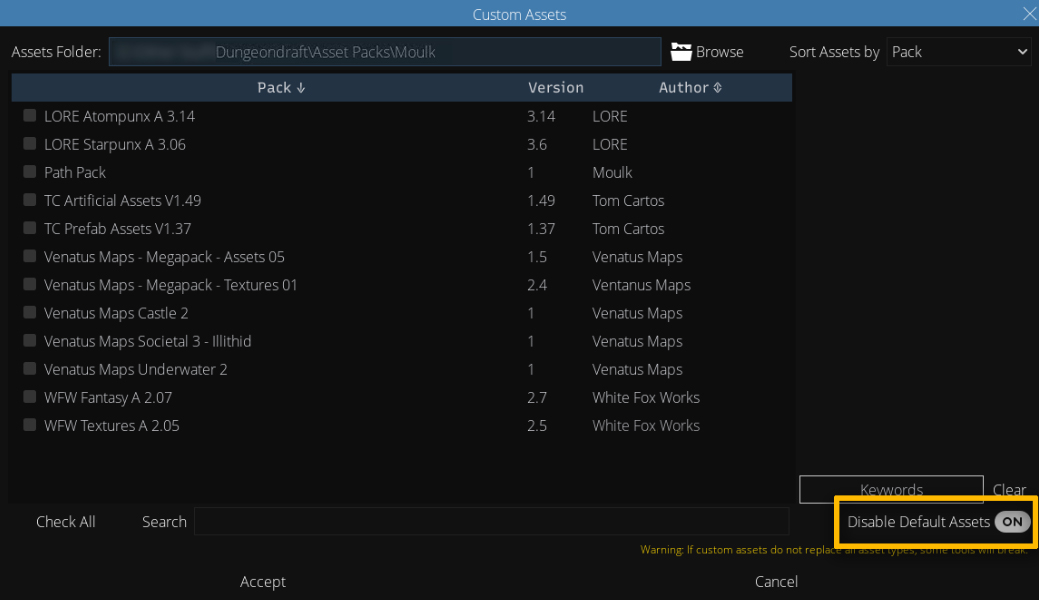This screenshot has width=1039, height=600.
Task: Click the Check All button
Action: 66,522
